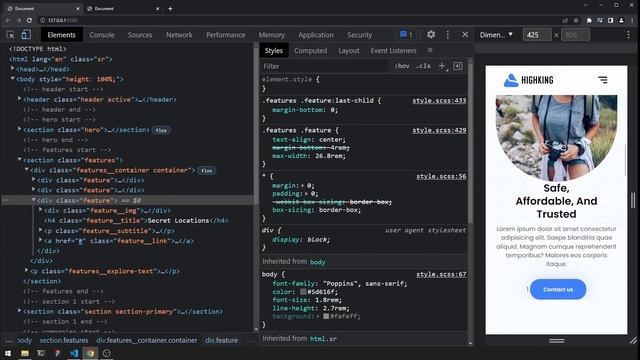Toggle the device toolbar icon
640x360 pixels.
(x=26, y=35)
